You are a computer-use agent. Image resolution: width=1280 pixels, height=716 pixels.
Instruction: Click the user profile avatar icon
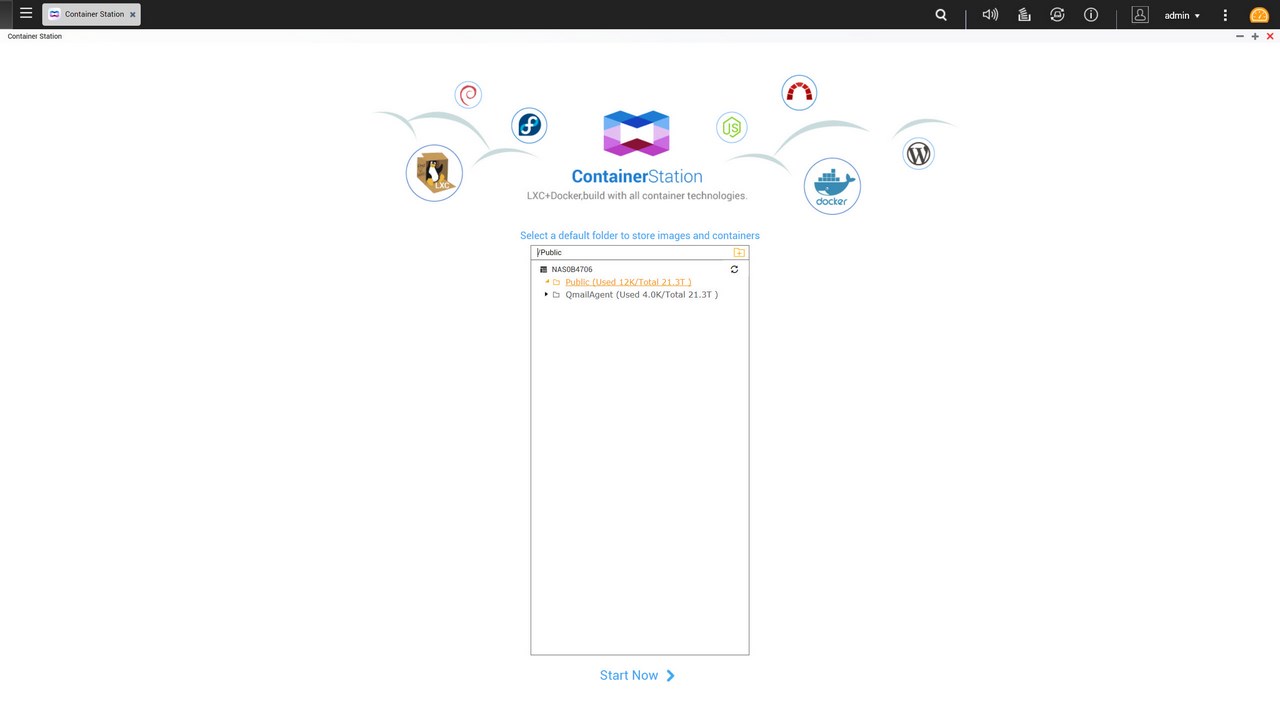click(x=1140, y=15)
